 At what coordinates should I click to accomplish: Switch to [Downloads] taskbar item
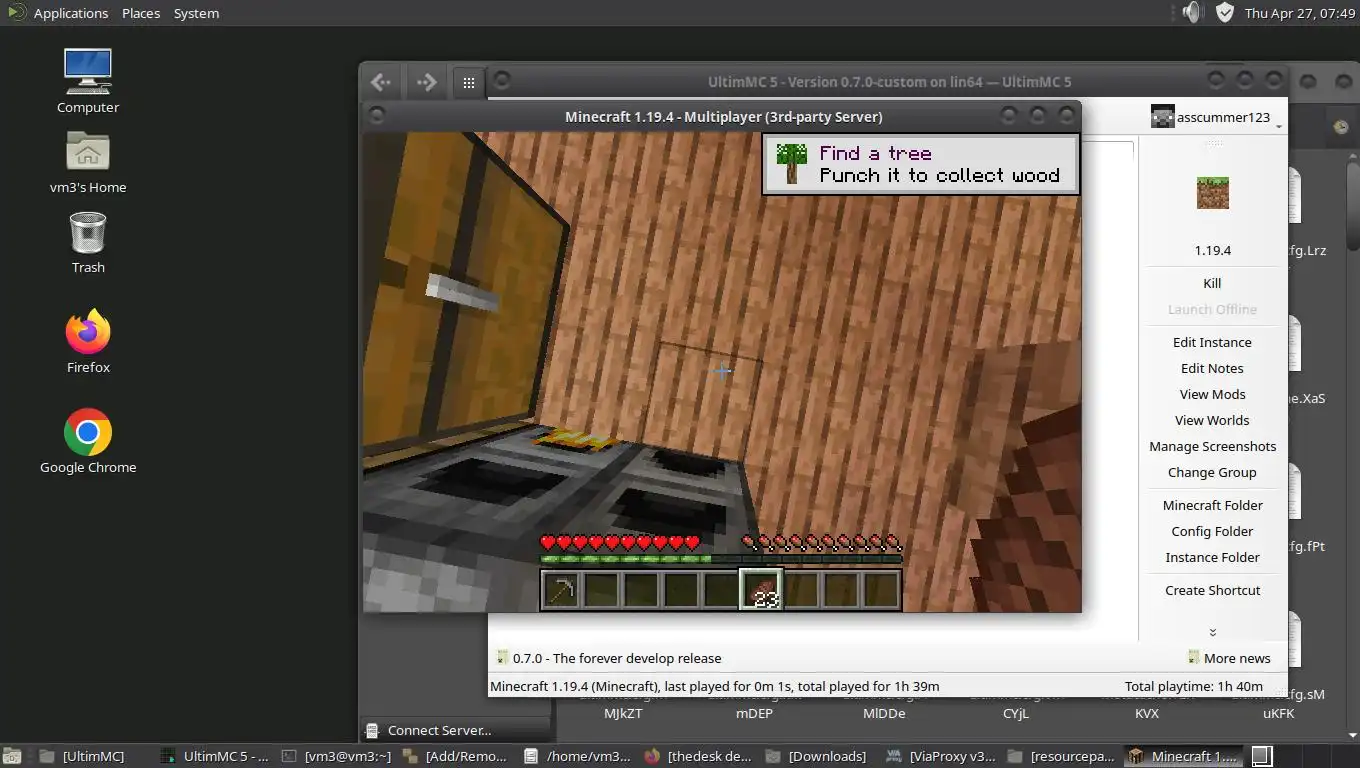point(818,756)
